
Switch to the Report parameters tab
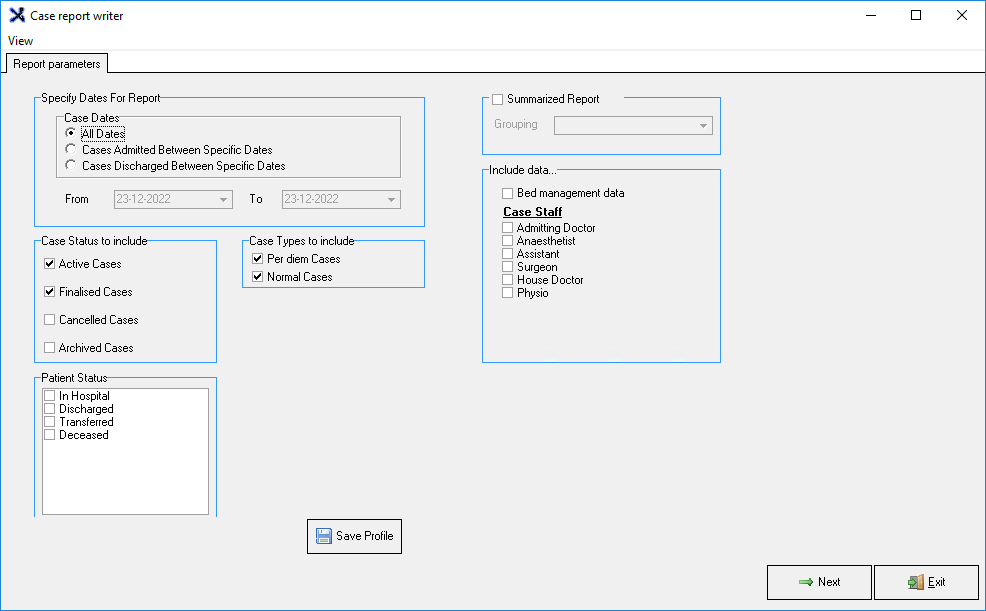coord(57,64)
